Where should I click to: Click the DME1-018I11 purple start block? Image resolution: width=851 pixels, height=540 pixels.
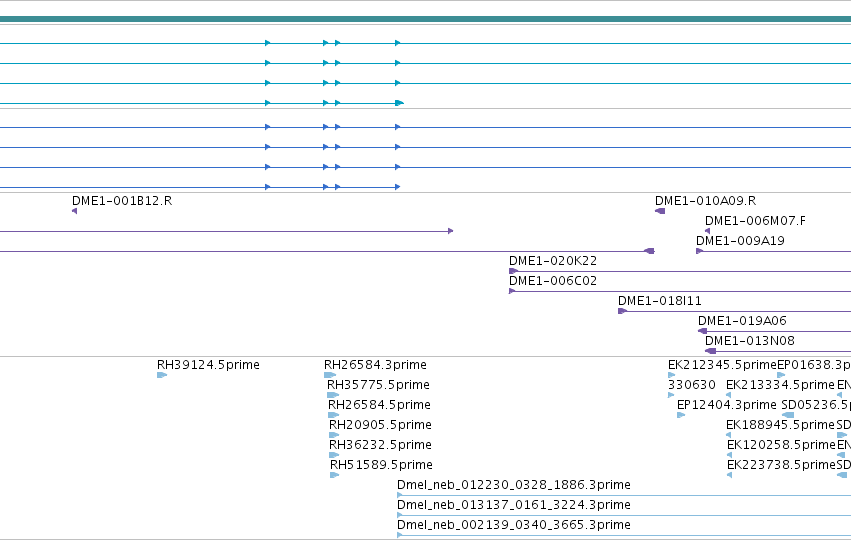click(623, 311)
